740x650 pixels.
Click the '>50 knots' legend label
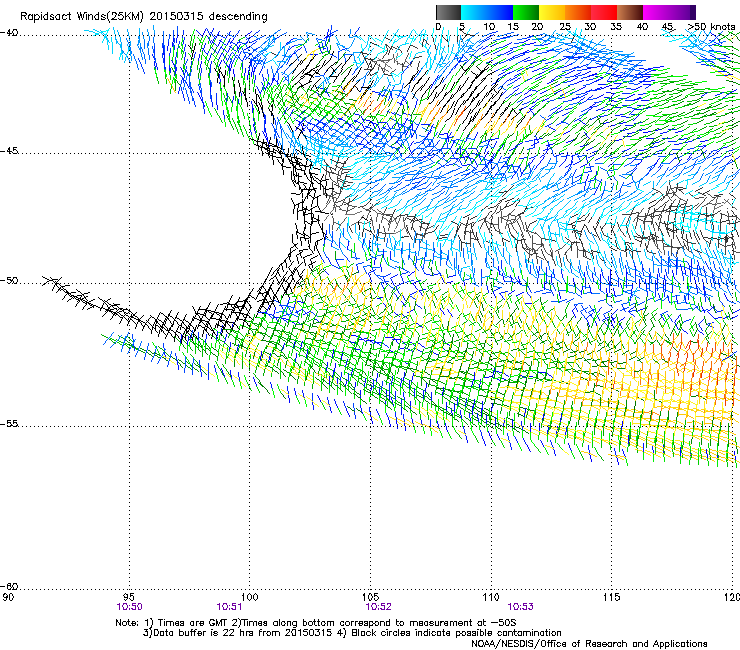pyautogui.click(x=711, y=27)
